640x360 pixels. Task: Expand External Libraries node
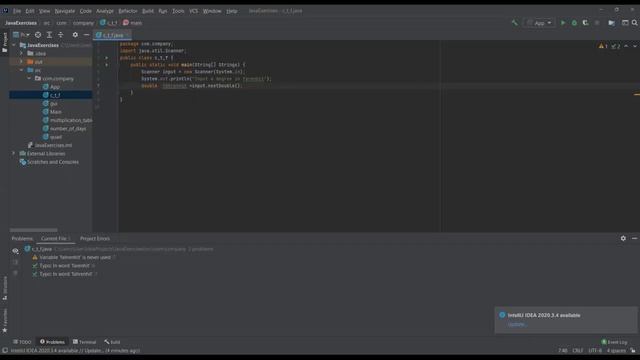pyautogui.click(x=14, y=153)
